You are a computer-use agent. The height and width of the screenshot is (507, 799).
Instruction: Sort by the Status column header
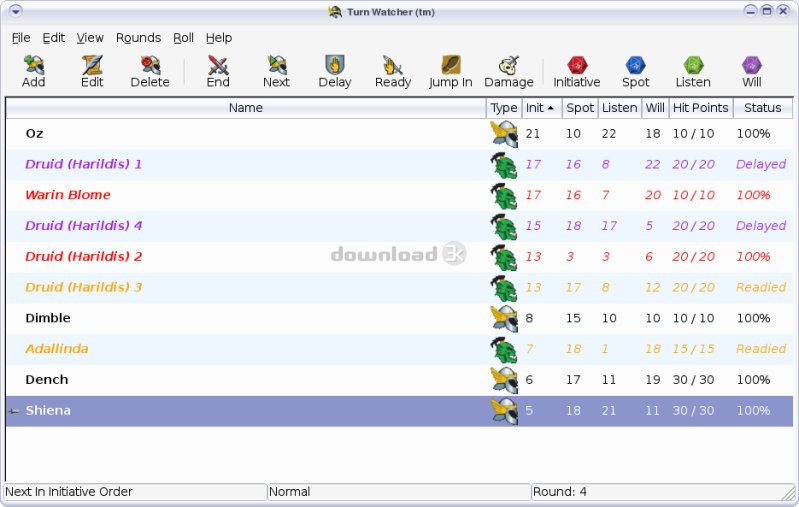763,108
